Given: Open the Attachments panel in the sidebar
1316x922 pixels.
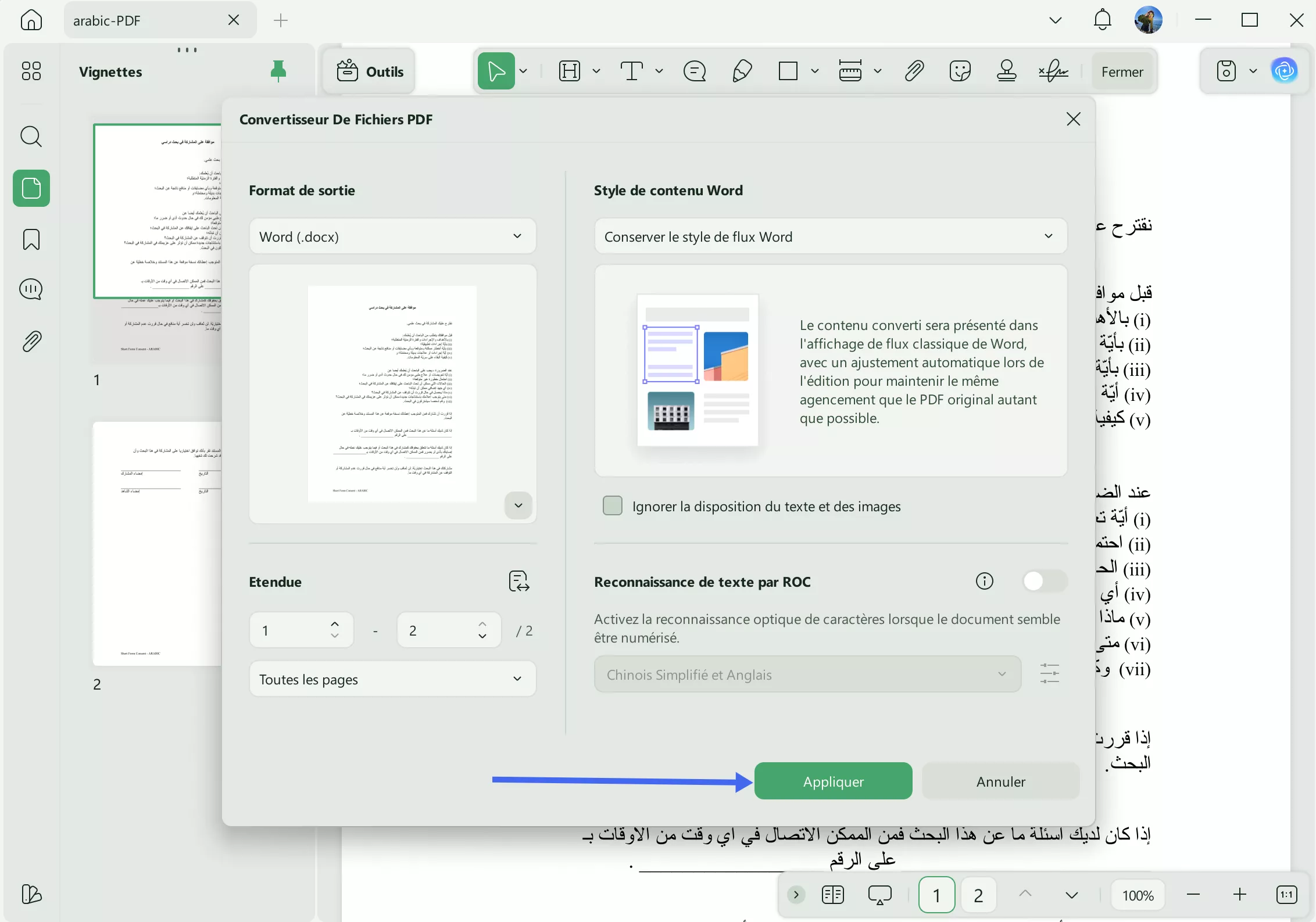Looking at the screenshot, I should click(x=31, y=341).
